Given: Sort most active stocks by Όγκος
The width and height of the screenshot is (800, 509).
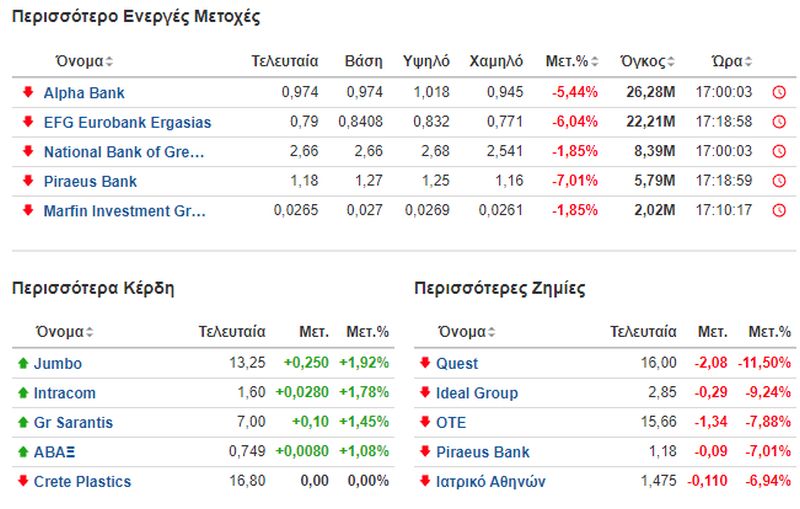Looking at the screenshot, I should (647, 61).
